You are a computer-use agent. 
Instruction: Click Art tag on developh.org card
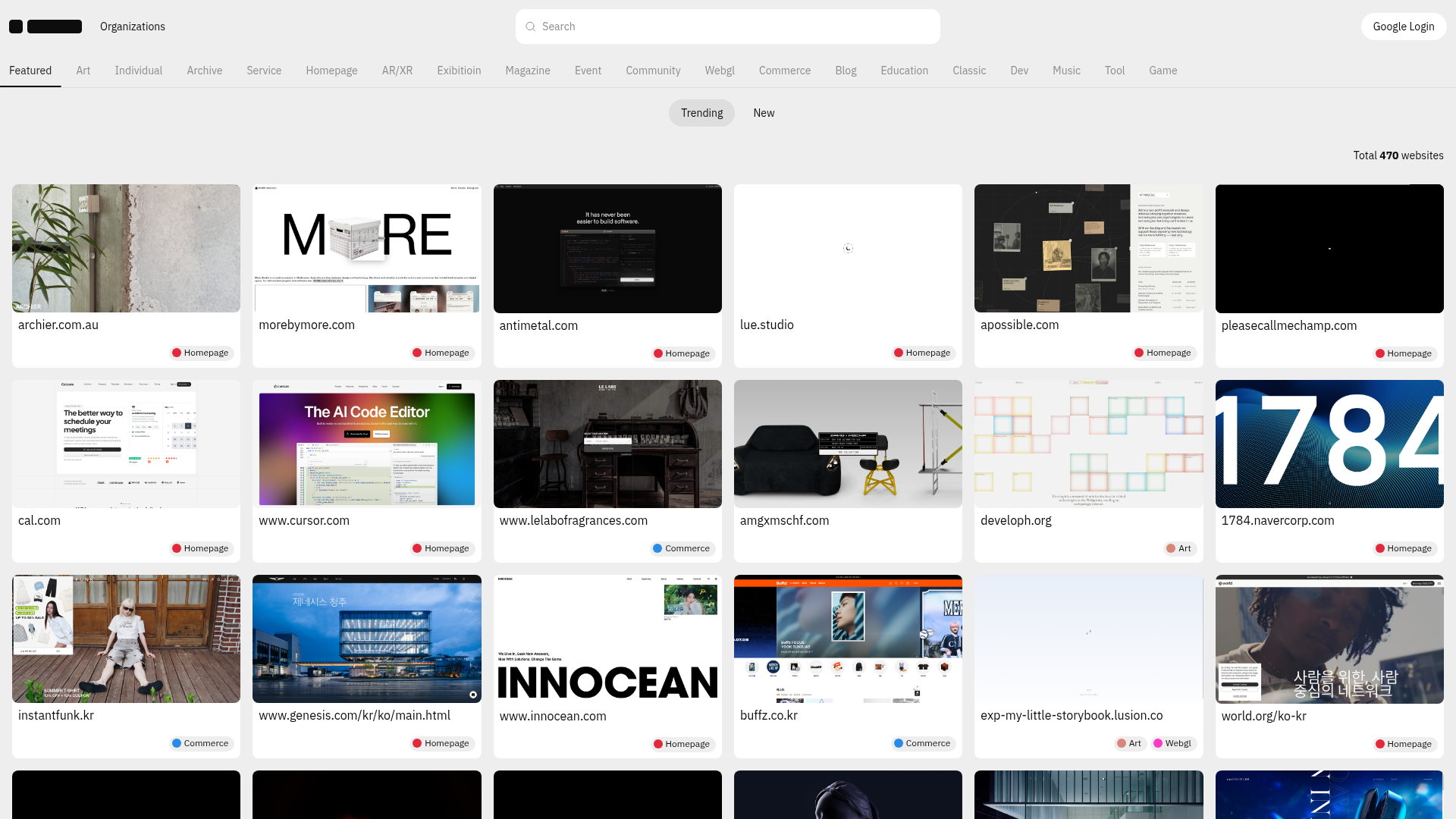pyautogui.click(x=1179, y=548)
